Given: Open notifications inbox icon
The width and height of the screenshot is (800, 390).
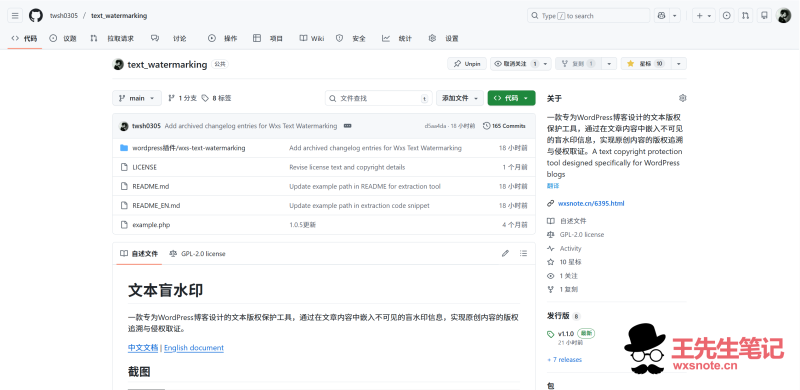Looking at the screenshot, I should [x=764, y=16].
